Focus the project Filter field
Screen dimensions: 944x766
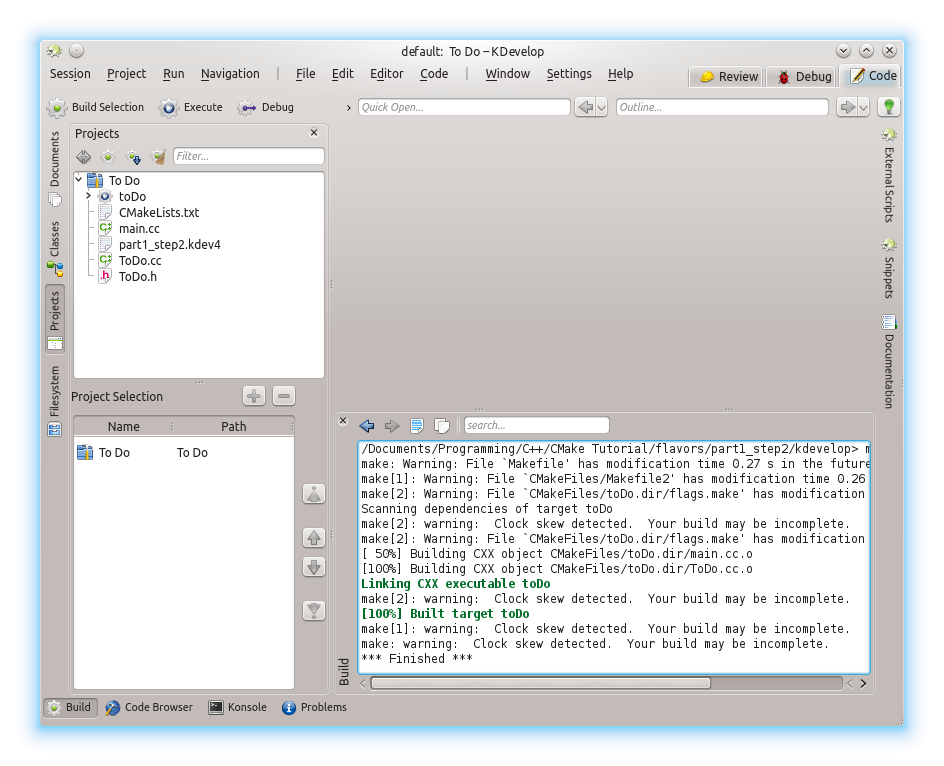249,156
